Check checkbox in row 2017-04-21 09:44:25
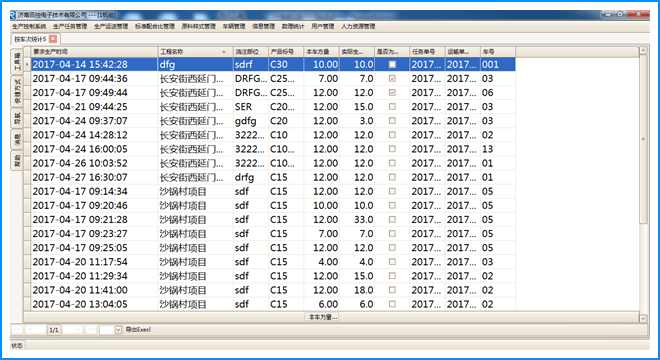This screenshot has width=660, height=360. (392, 107)
